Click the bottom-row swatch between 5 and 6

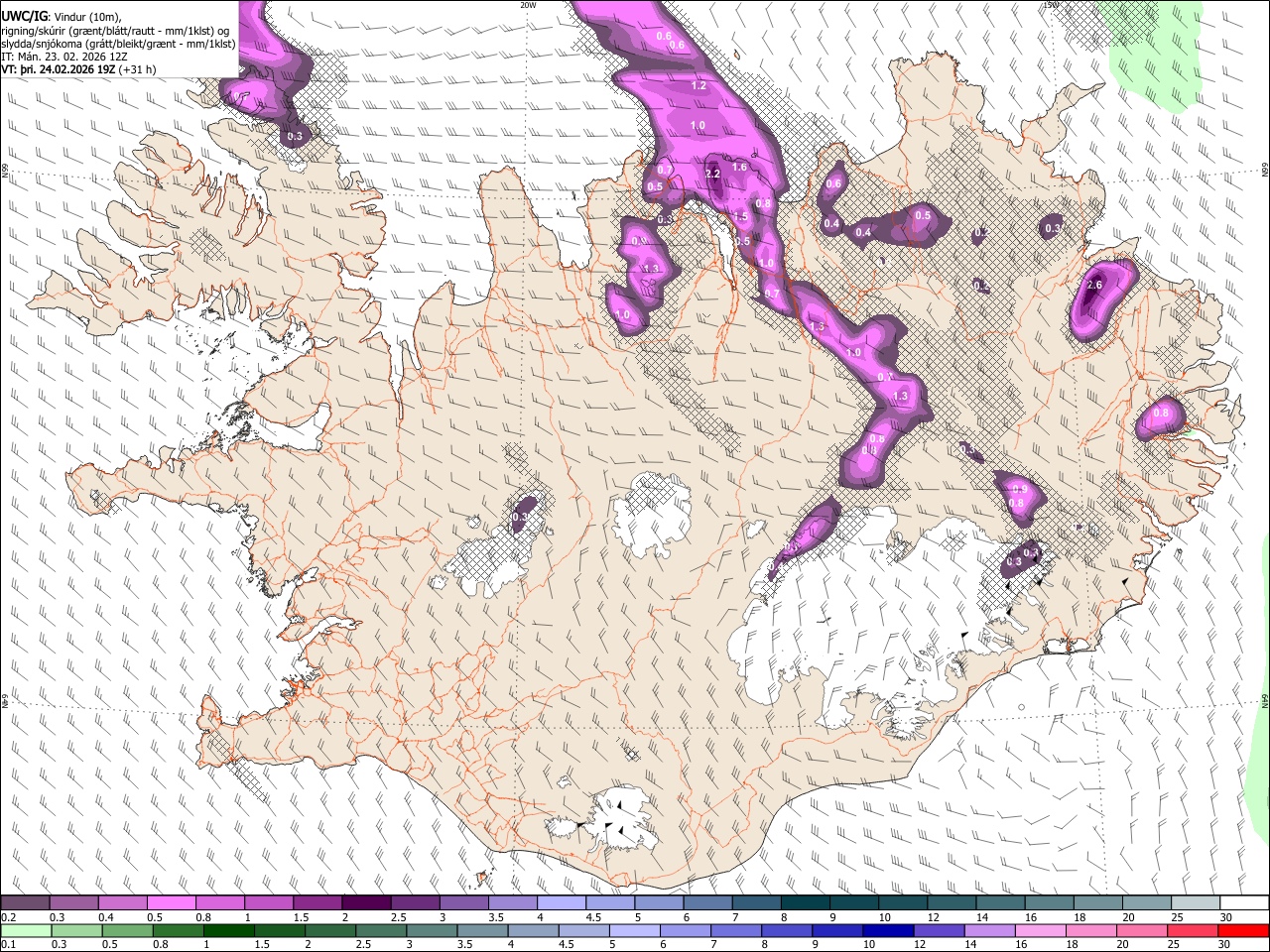click(635, 930)
